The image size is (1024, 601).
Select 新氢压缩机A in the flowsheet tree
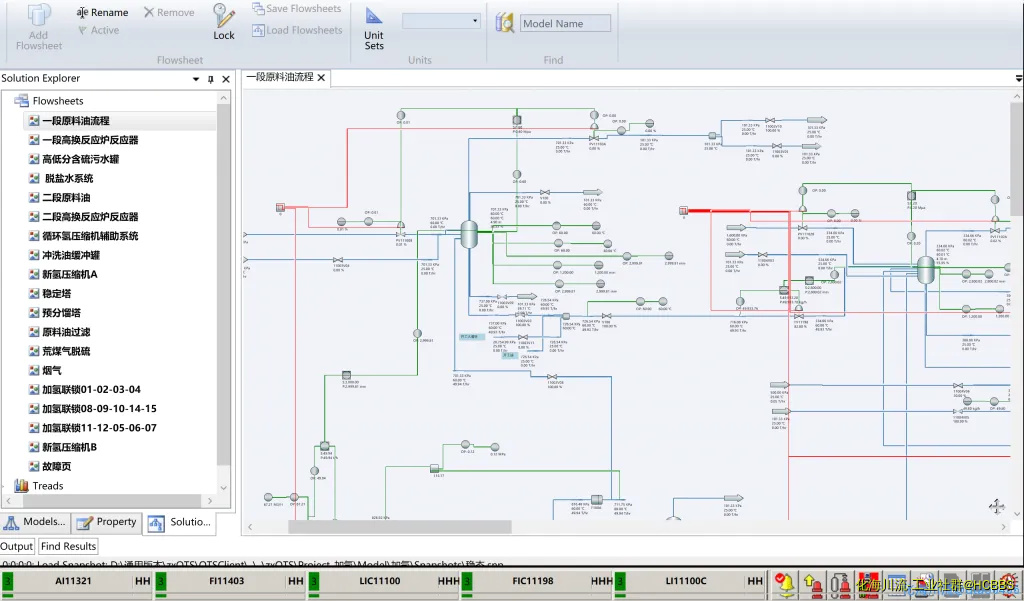69,274
